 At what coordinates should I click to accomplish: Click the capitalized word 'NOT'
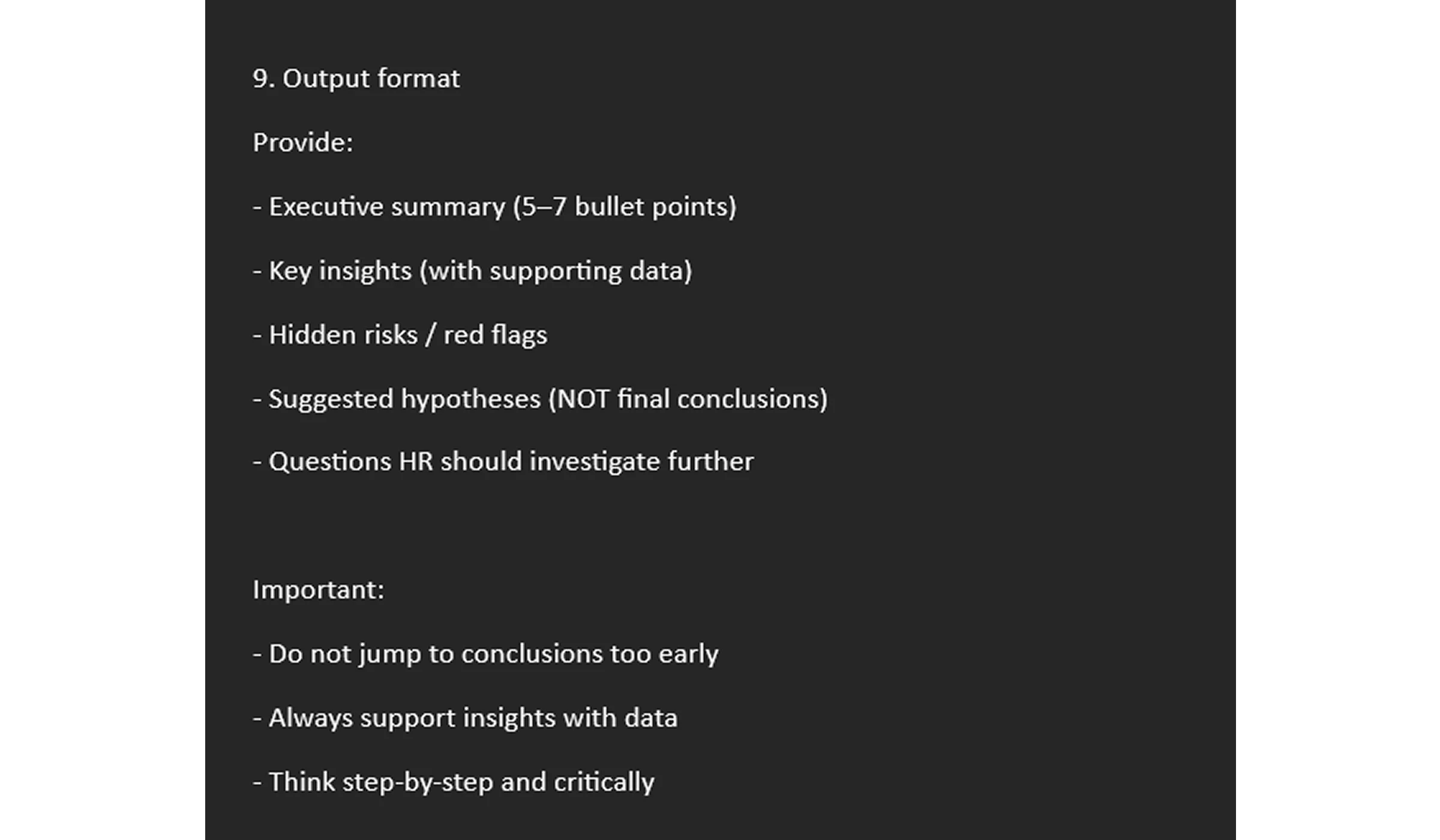point(583,399)
